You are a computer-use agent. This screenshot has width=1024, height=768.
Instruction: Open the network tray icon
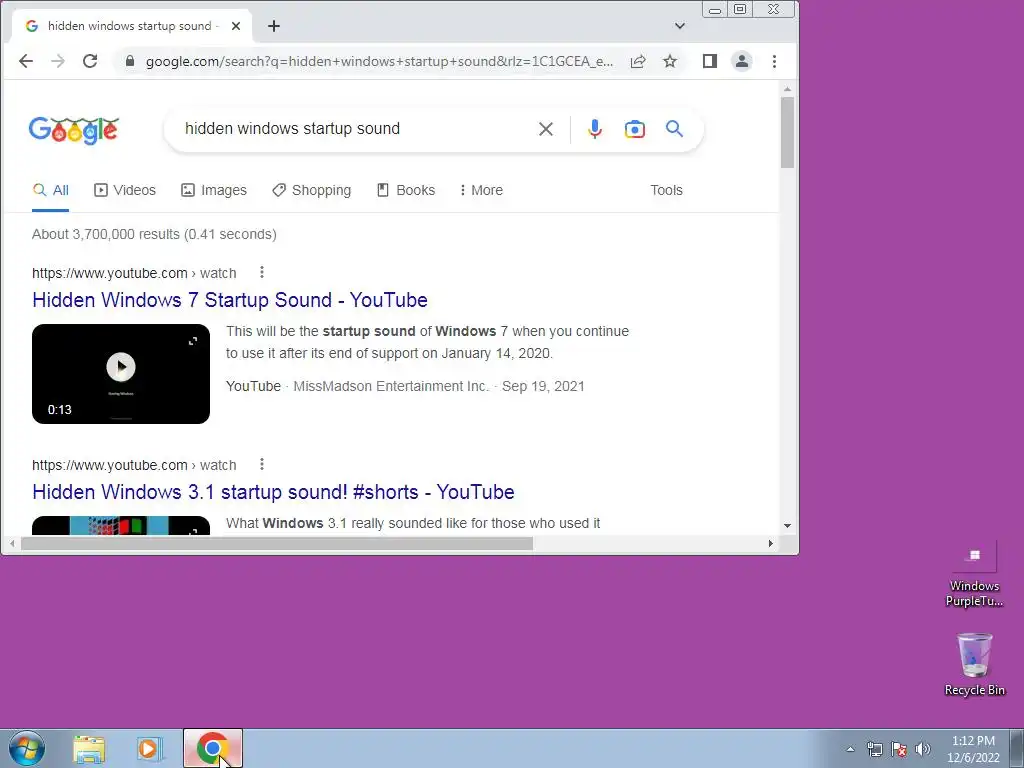point(874,749)
